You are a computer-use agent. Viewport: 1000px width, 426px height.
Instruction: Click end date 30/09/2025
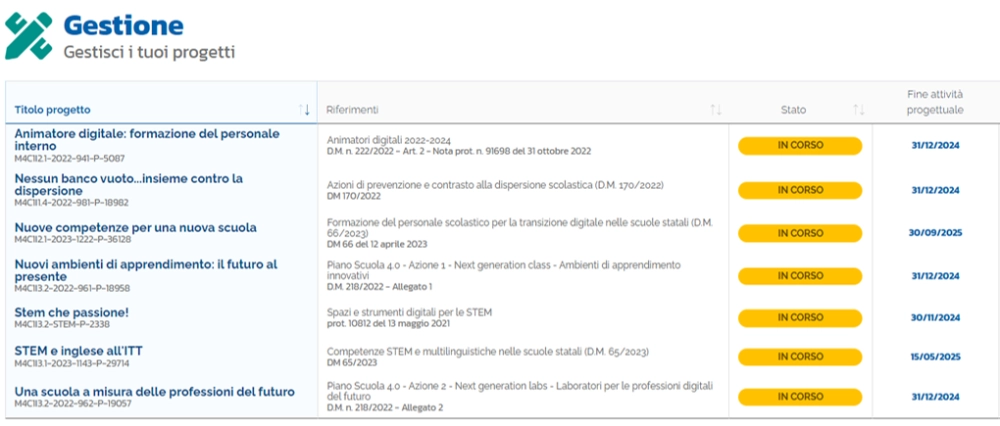[x=935, y=232]
